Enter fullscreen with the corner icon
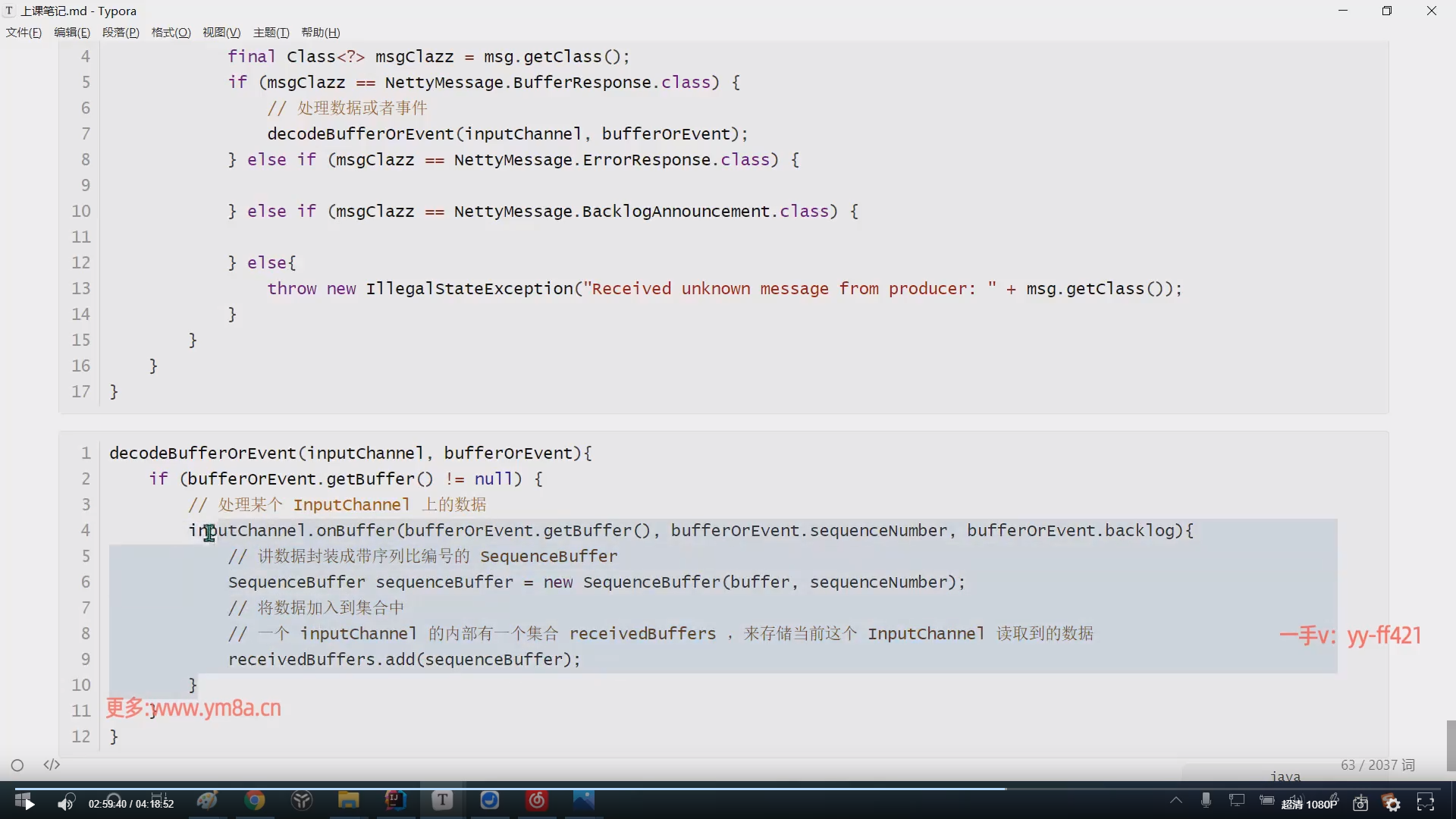 1426,803
